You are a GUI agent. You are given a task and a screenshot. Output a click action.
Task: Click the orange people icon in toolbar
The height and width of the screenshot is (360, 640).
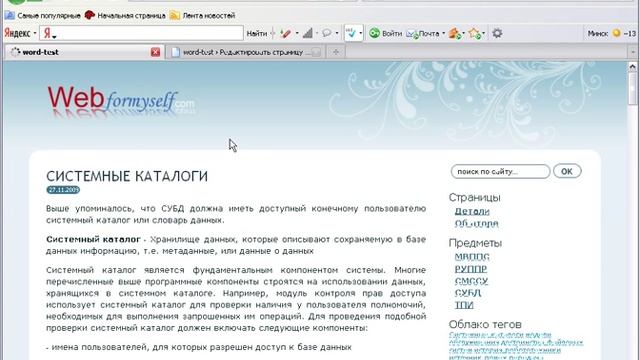[454, 33]
